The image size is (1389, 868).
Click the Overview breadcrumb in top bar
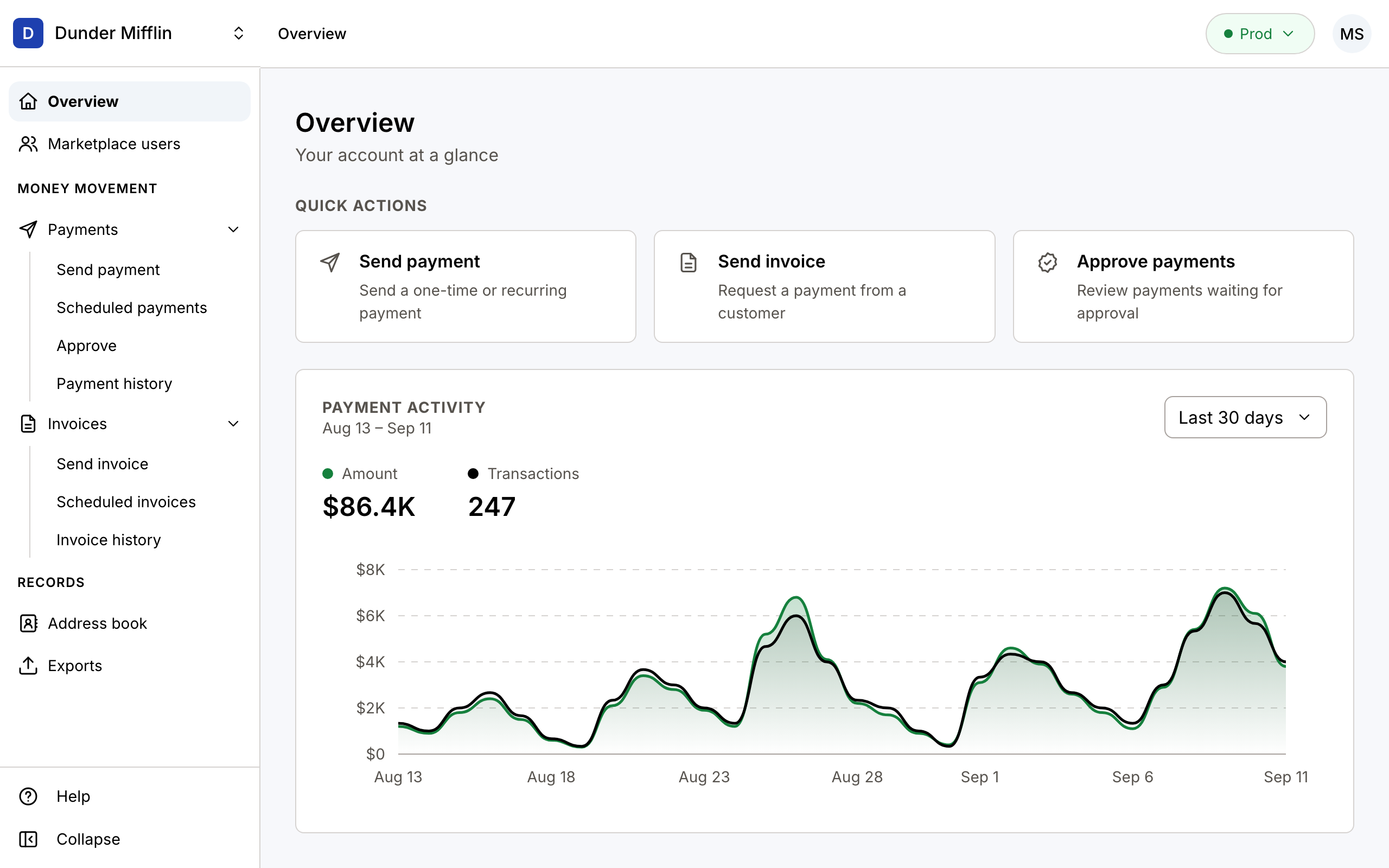(x=311, y=34)
